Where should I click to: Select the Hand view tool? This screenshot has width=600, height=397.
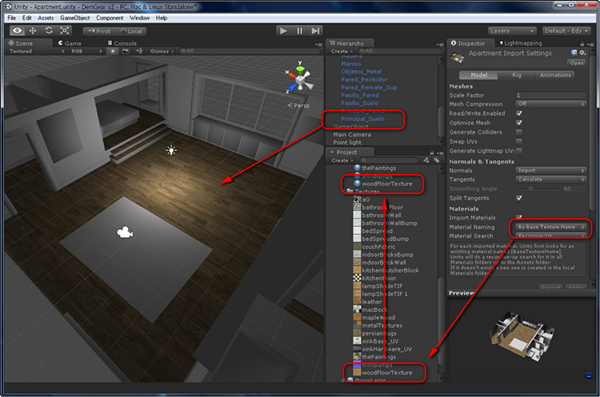click(17, 31)
